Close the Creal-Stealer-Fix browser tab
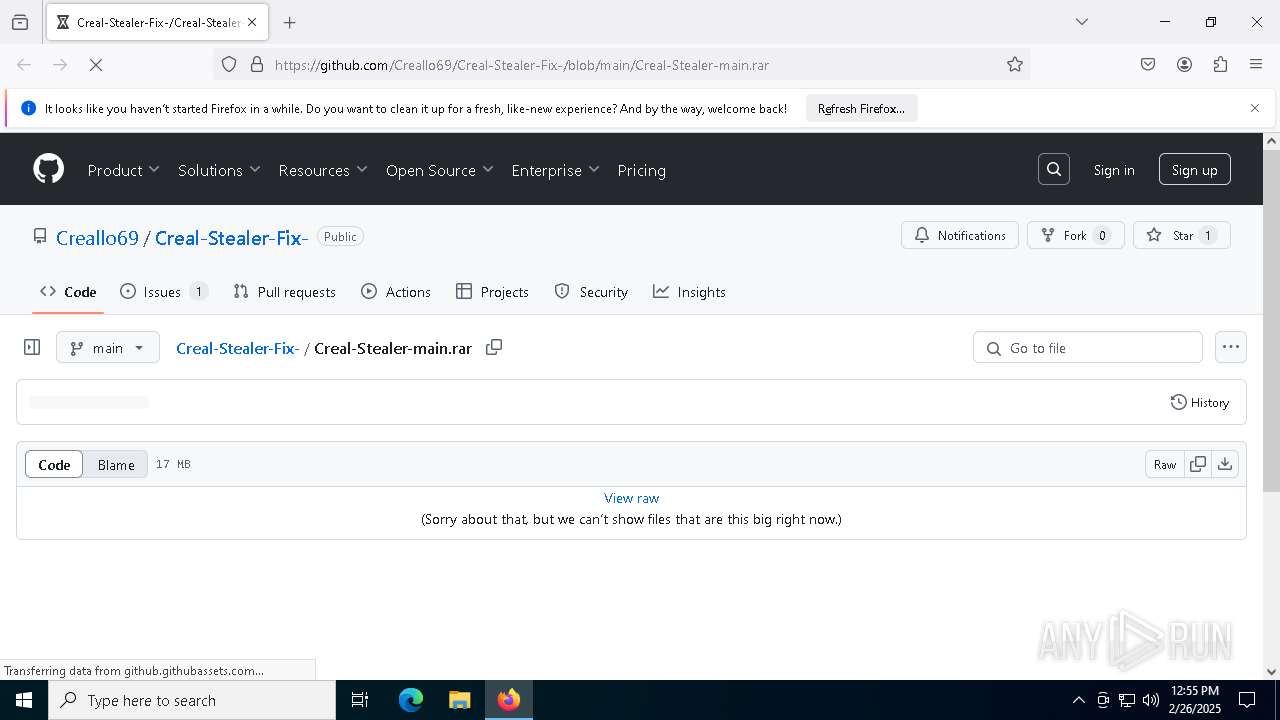The width and height of the screenshot is (1280, 720). [x=252, y=22]
